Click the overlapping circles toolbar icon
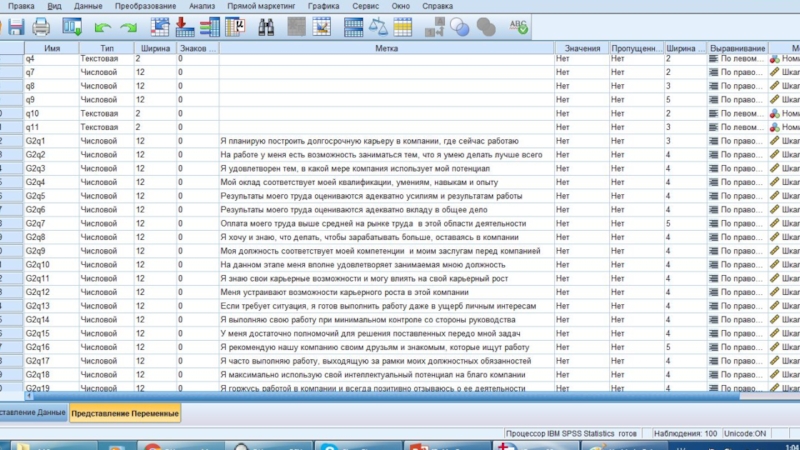This screenshot has height=450, width=800. coord(461,27)
